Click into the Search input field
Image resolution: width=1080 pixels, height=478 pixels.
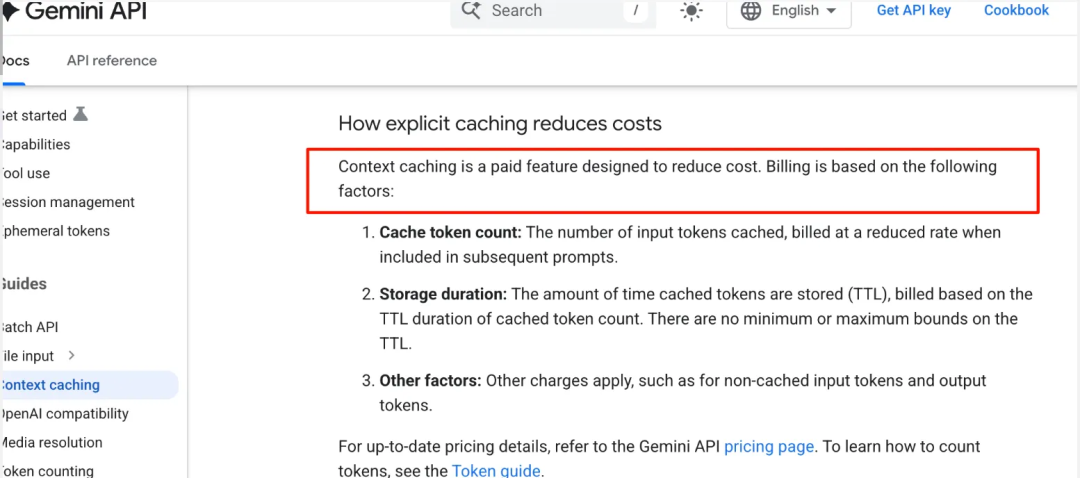tap(550, 11)
